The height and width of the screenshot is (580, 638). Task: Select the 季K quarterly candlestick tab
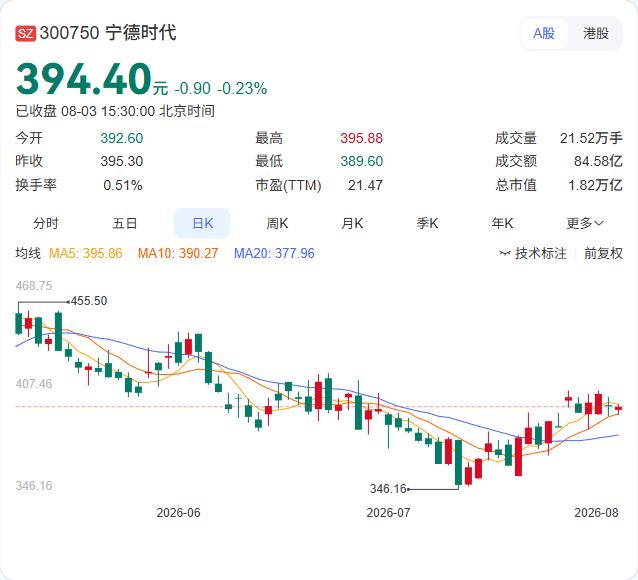427,223
